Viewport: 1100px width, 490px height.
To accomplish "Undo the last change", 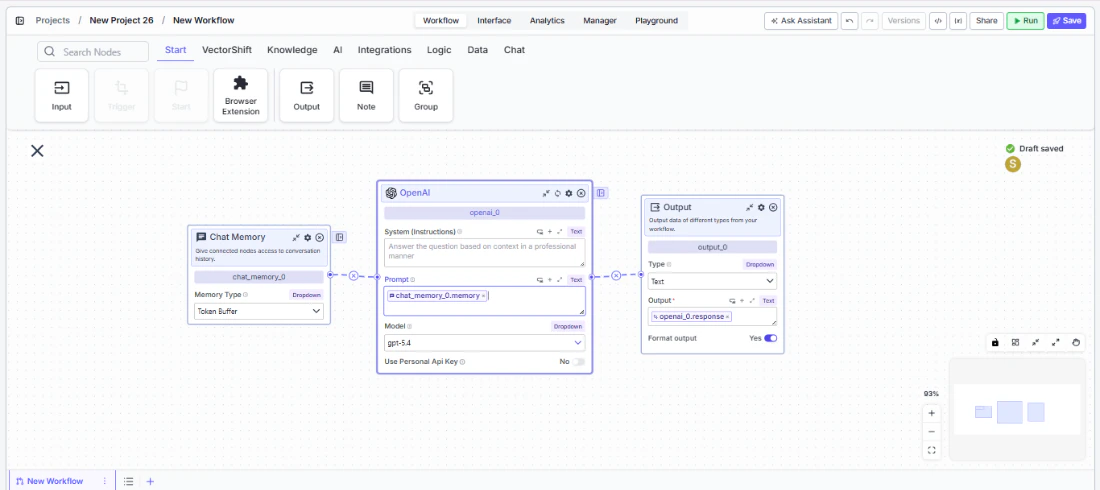I will click(850, 21).
